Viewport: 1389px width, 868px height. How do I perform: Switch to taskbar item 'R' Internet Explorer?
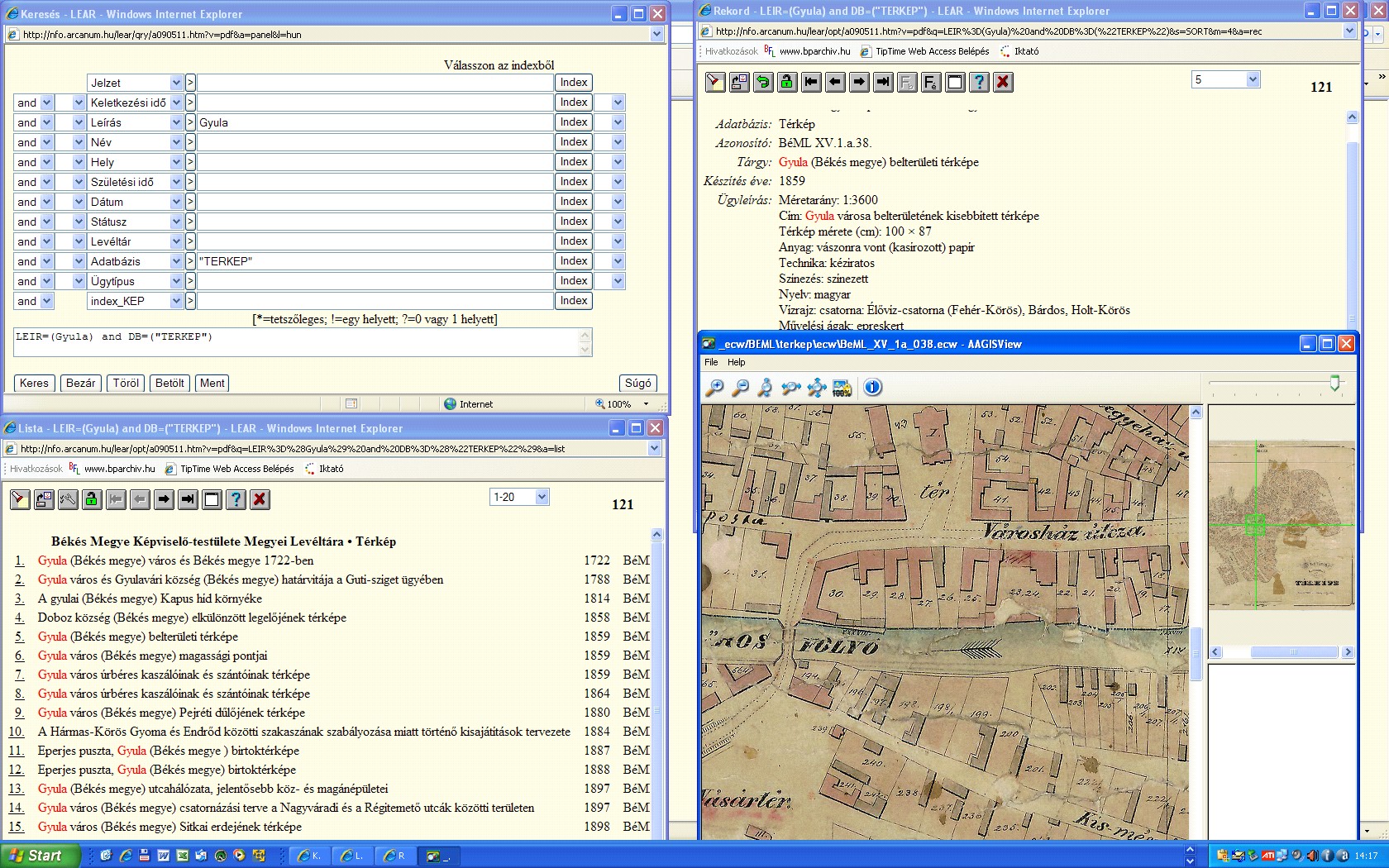pos(396,856)
